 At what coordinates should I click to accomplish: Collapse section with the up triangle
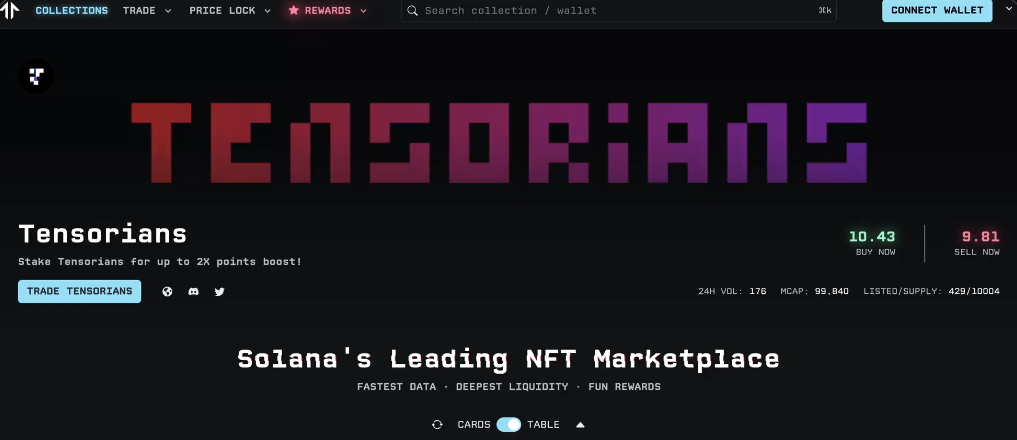click(x=580, y=424)
